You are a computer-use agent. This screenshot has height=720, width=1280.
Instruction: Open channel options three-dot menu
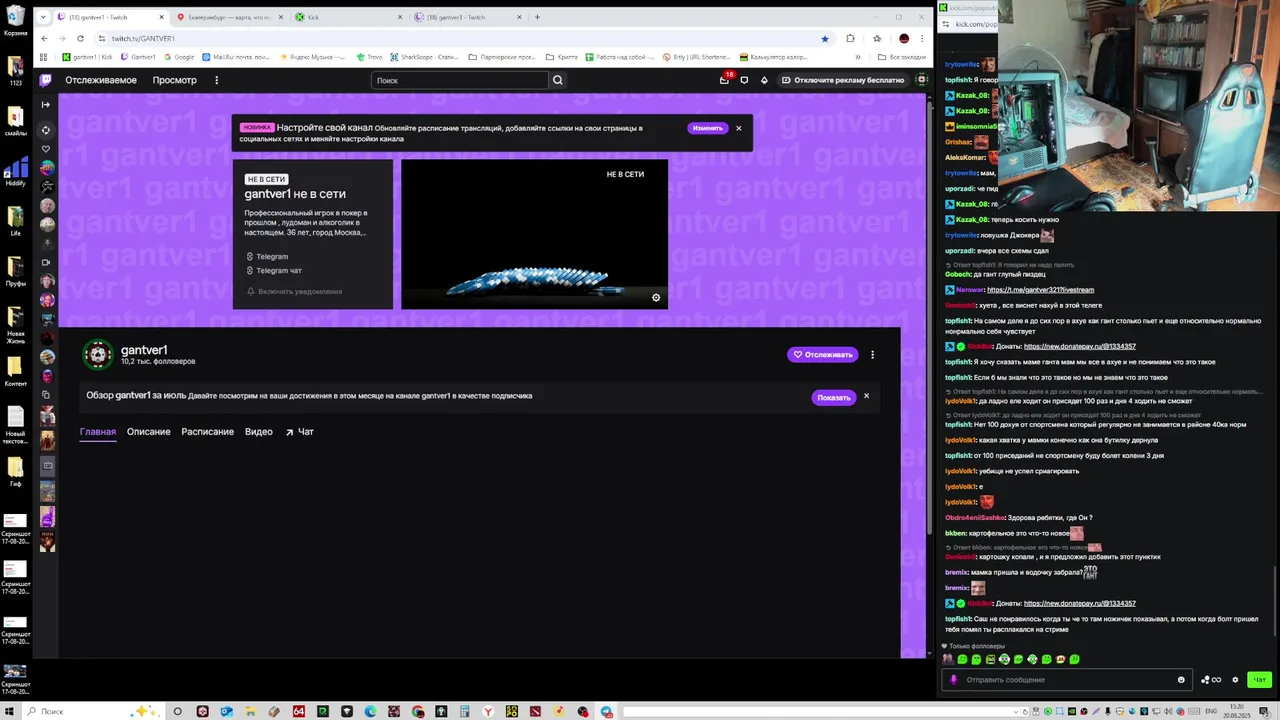tap(872, 354)
